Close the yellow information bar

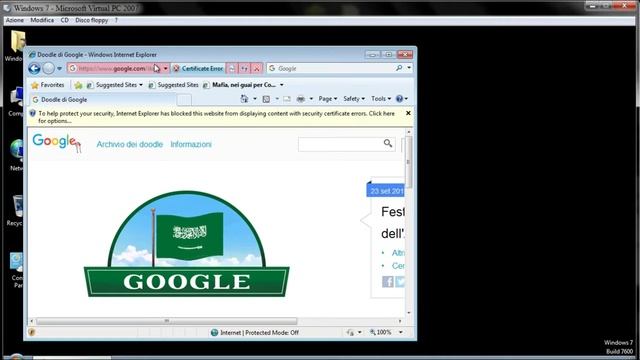click(x=408, y=113)
